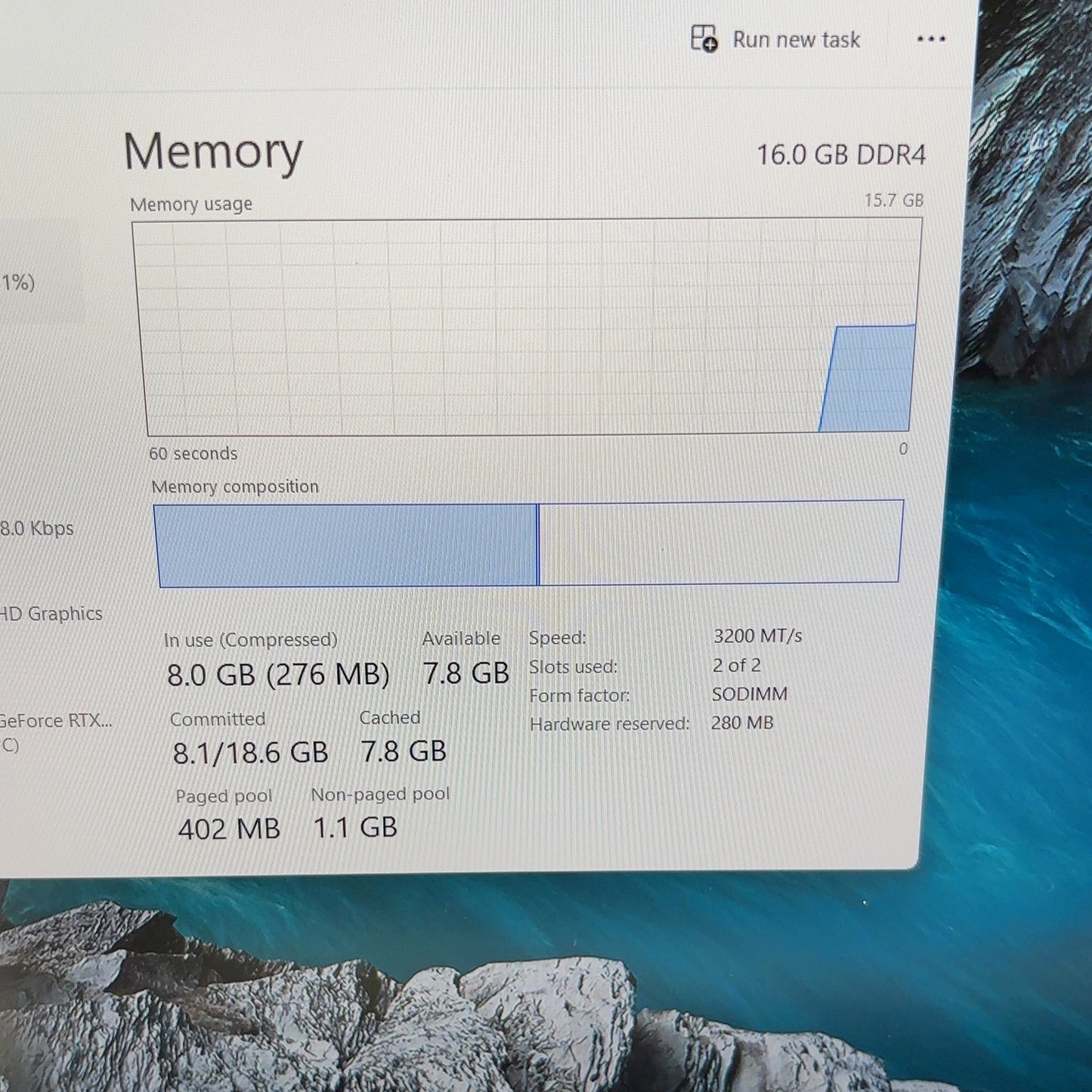Select the GeForce RTX GPU sidebar item
This screenshot has height=1092, width=1092.
(54, 732)
